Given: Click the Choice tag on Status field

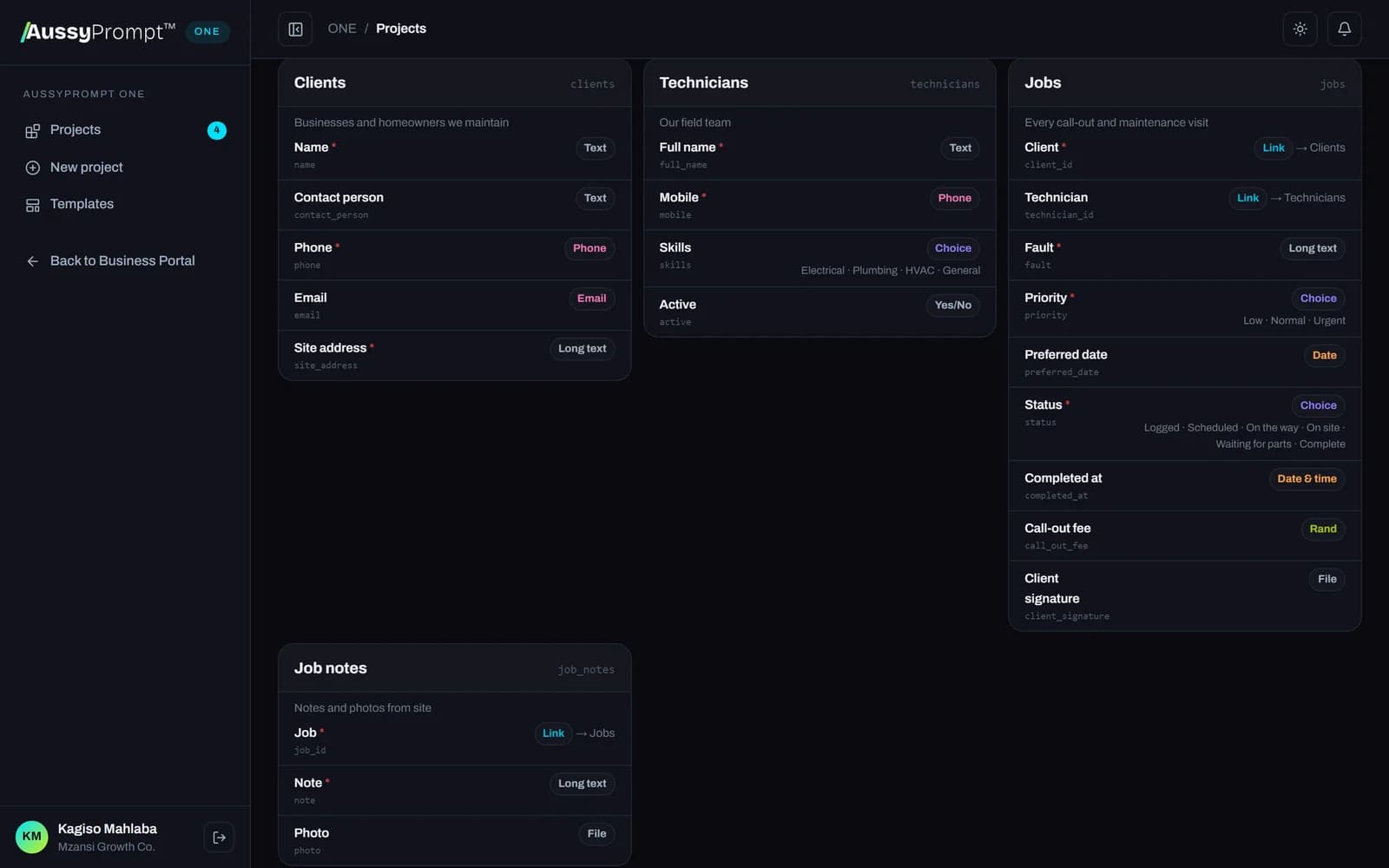Looking at the screenshot, I should 1318,405.
